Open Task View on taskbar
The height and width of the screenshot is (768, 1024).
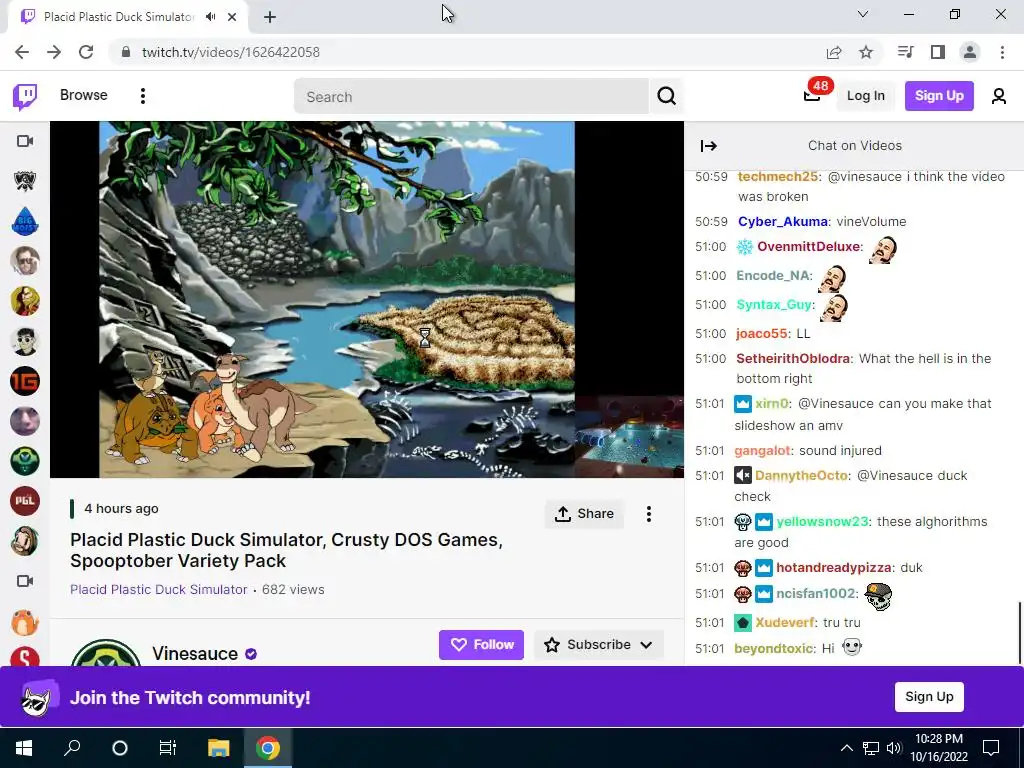168,748
